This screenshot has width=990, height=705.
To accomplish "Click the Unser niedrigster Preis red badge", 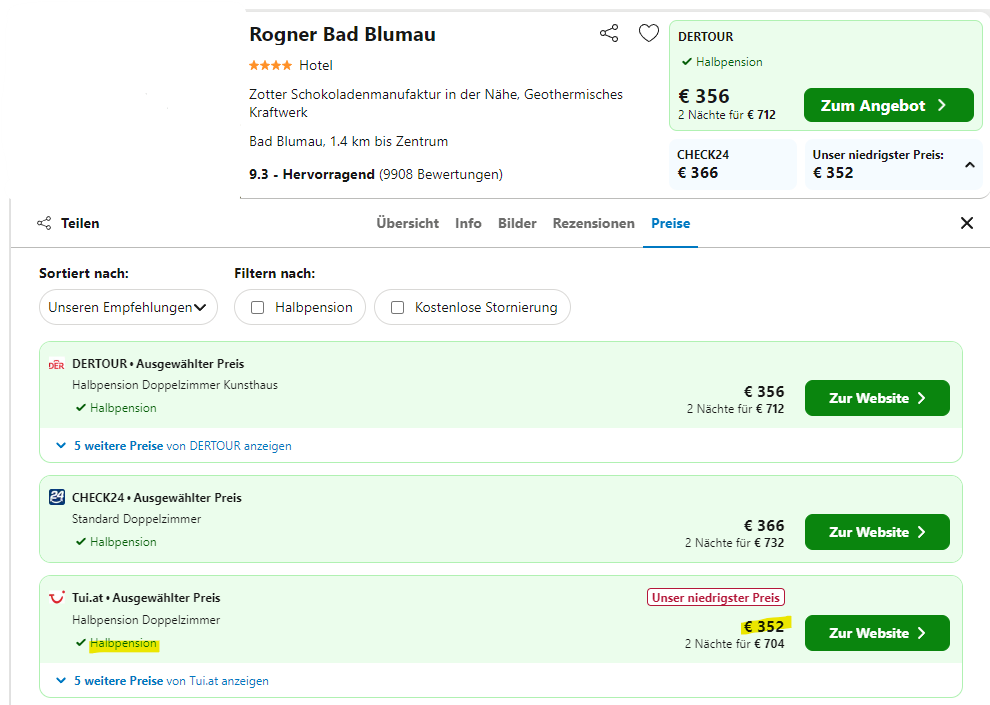I will (x=716, y=597).
